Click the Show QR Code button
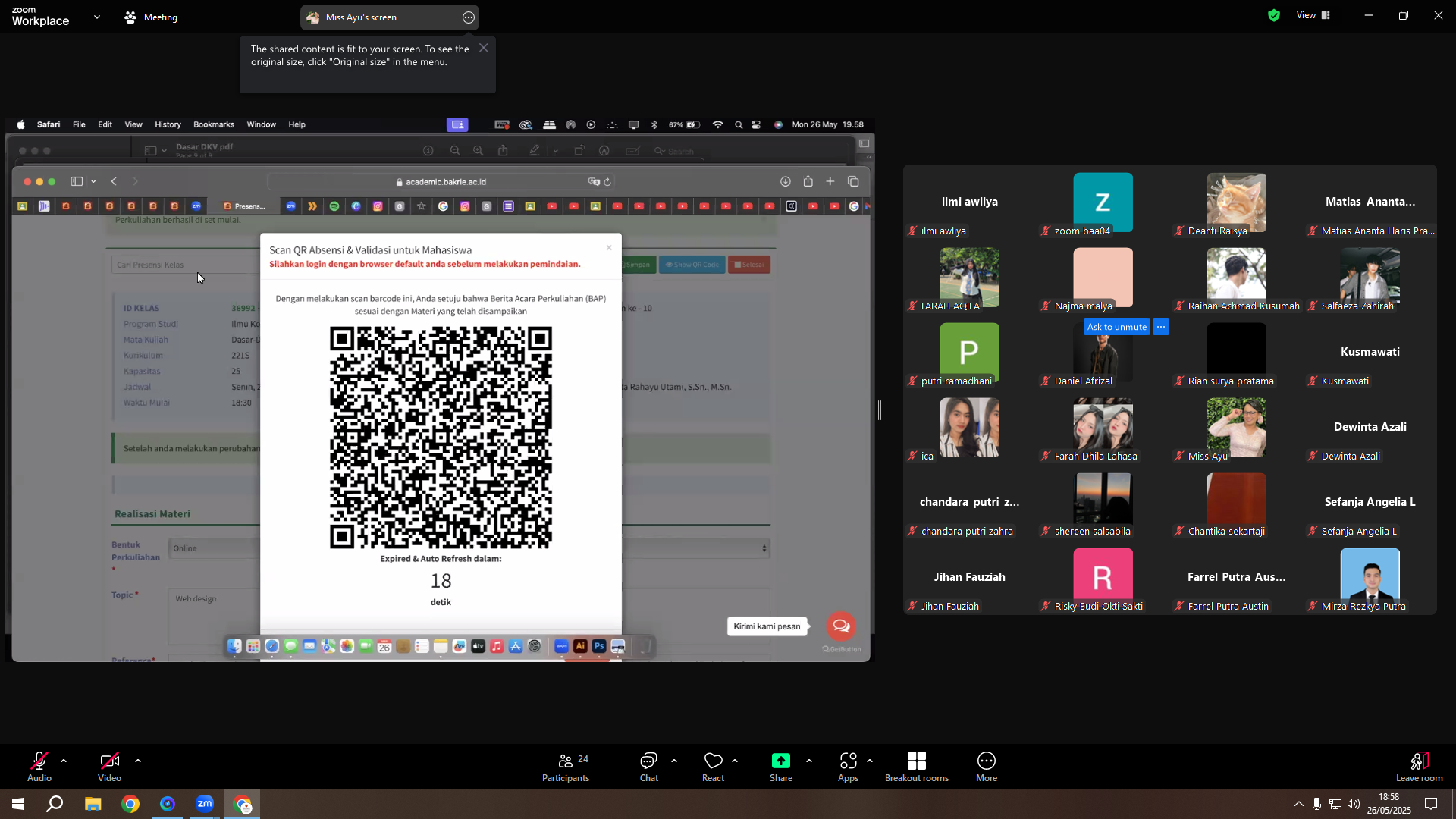Image resolution: width=1456 pixels, height=819 pixels. [x=692, y=265]
